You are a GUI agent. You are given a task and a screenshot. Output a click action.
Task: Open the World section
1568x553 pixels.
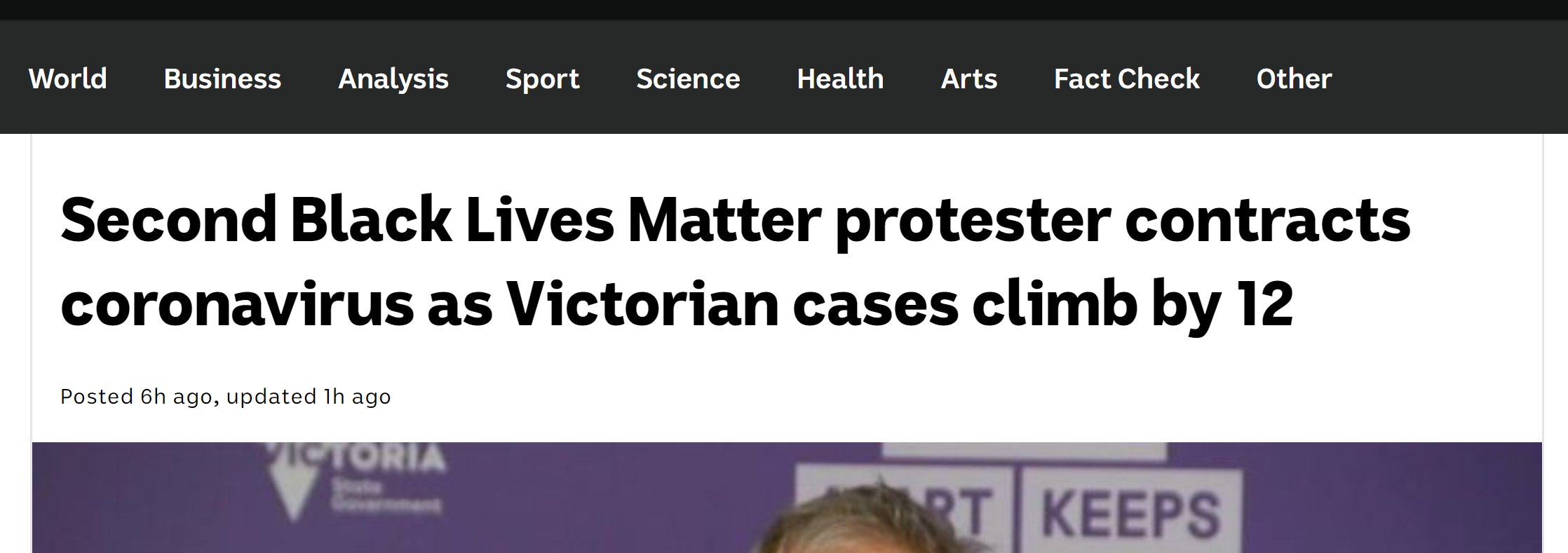click(68, 79)
